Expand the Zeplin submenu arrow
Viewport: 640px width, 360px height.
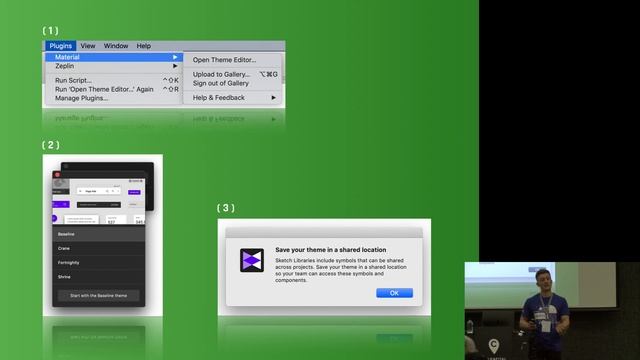pyautogui.click(x=175, y=66)
